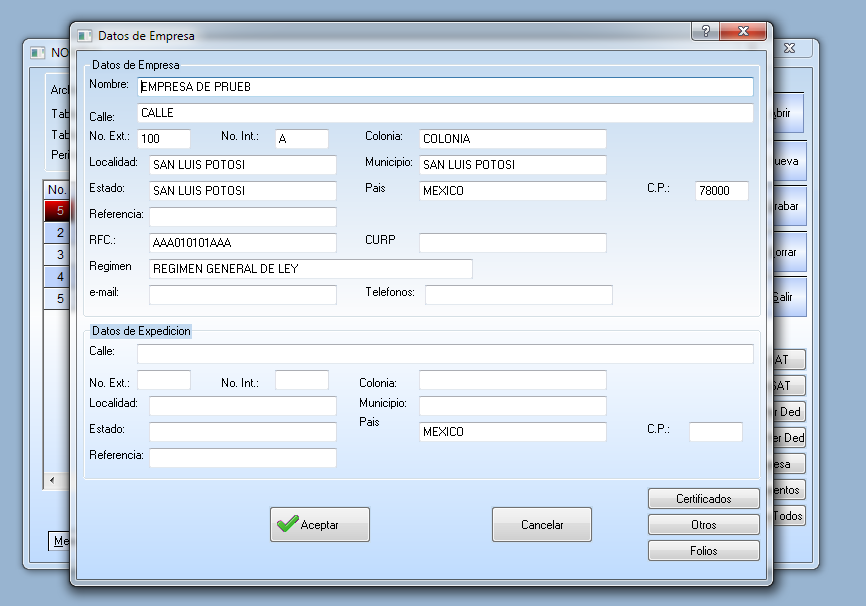Select the highlighted first row in background list
Screen dimensions: 866x606
[58, 211]
